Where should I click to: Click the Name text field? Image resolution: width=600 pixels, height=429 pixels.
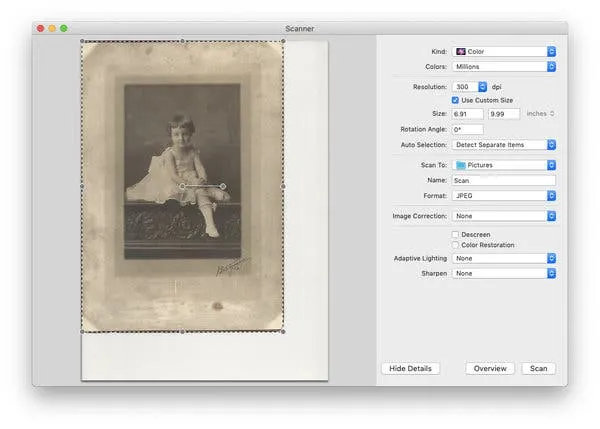tap(503, 181)
